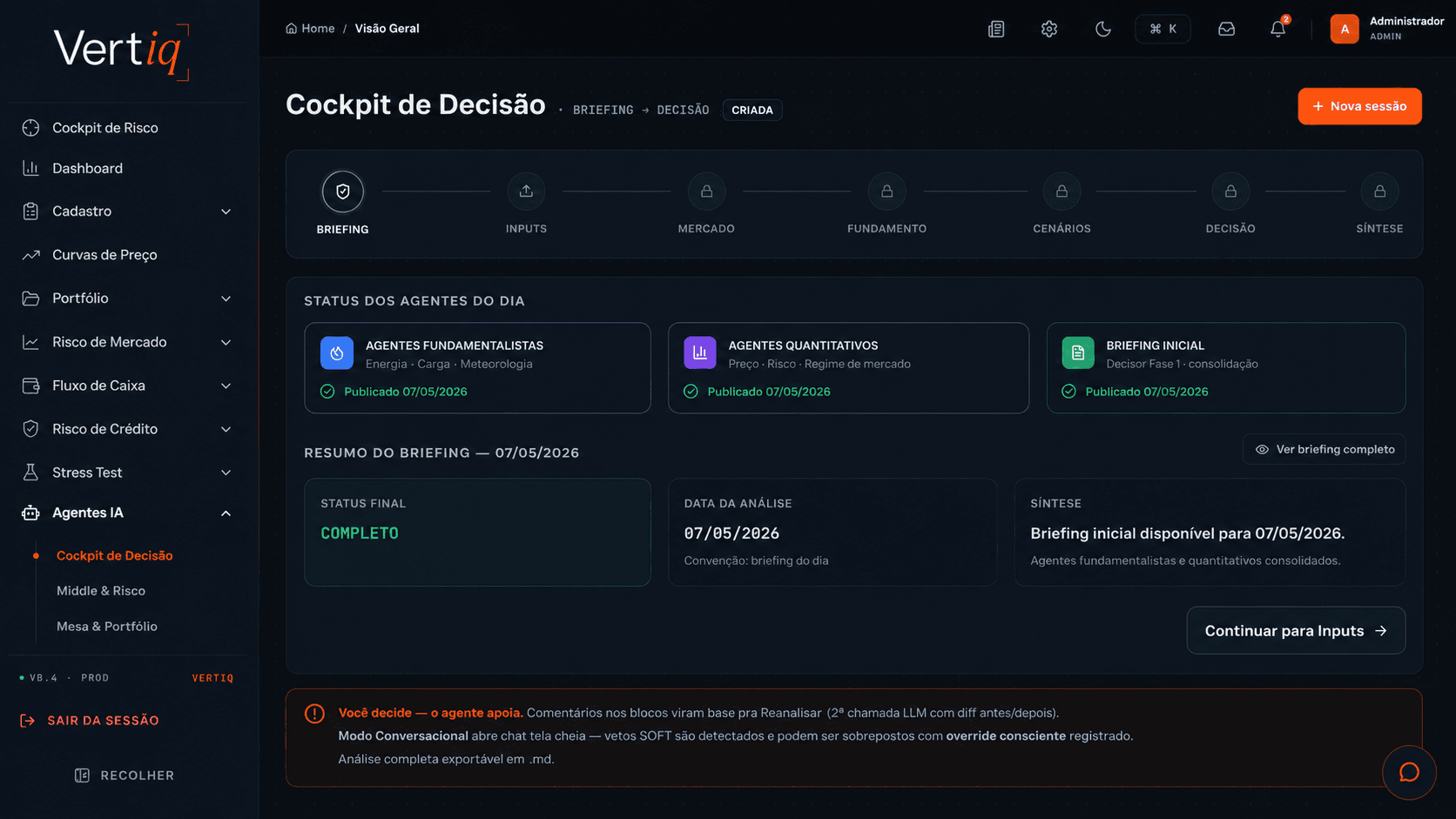
Task: Expand the Stress Test chevron
Action: 226,473
